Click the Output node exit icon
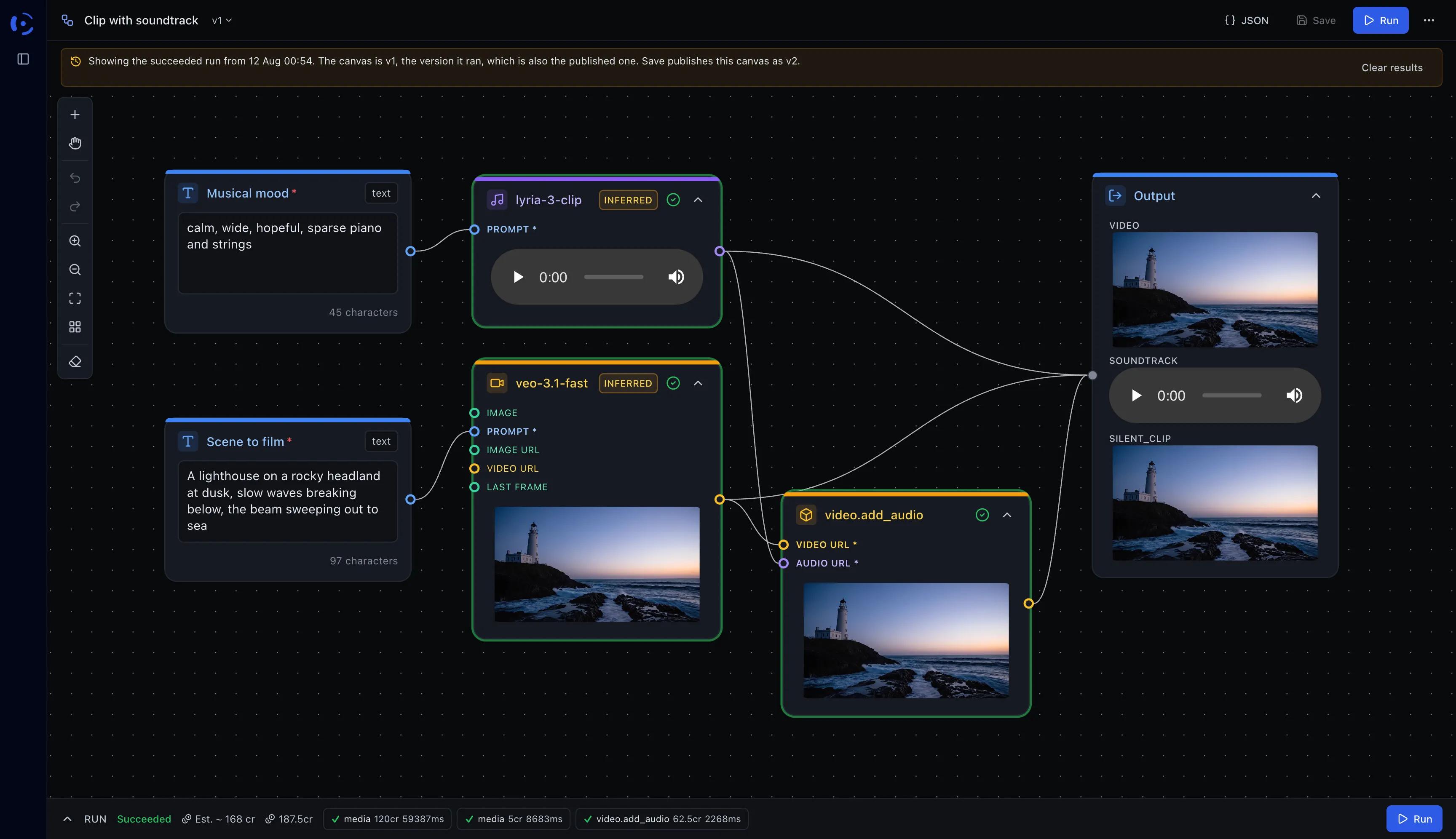This screenshot has width=1456, height=839. pyautogui.click(x=1115, y=196)
